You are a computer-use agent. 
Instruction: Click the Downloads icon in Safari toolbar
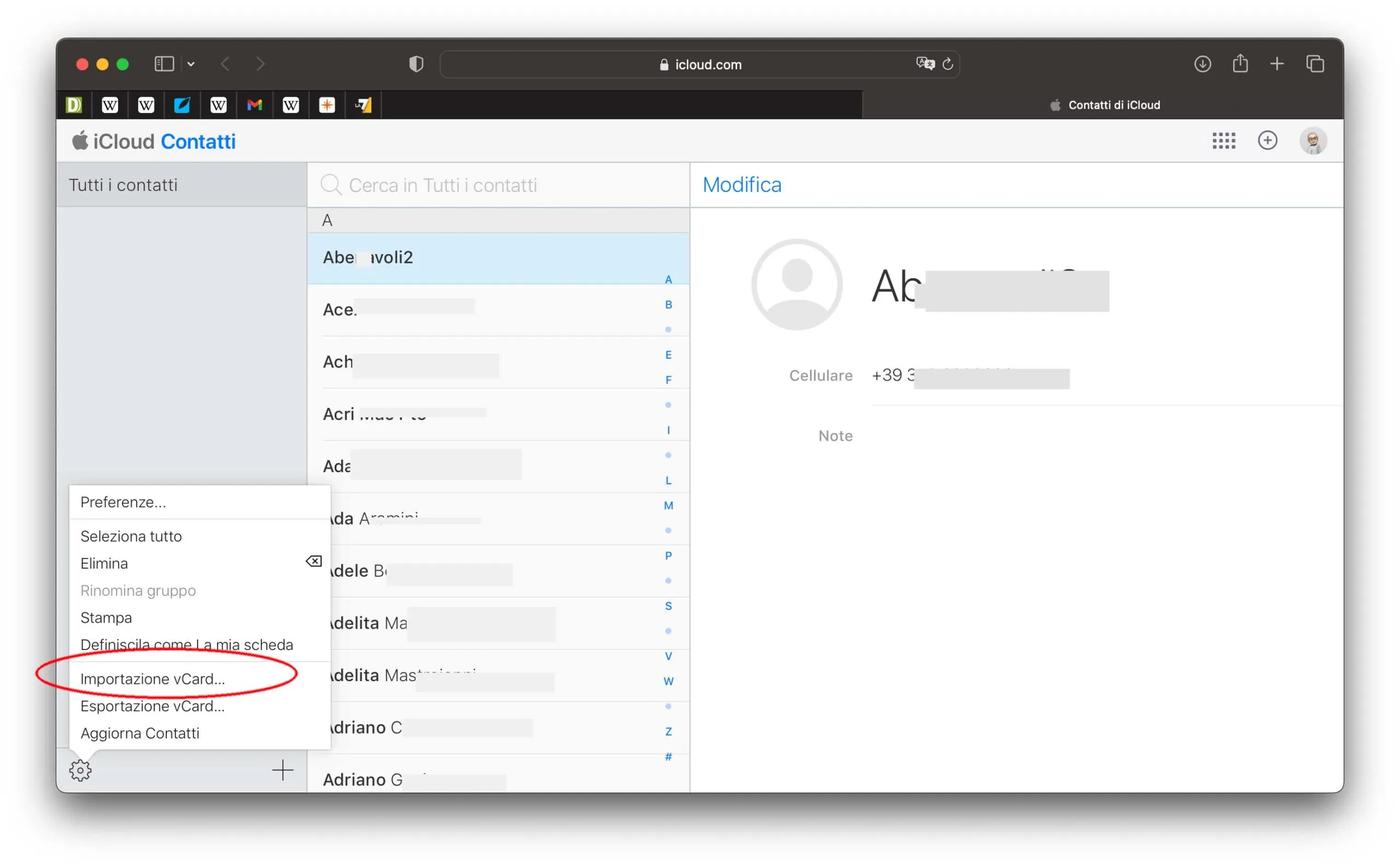1203,64
